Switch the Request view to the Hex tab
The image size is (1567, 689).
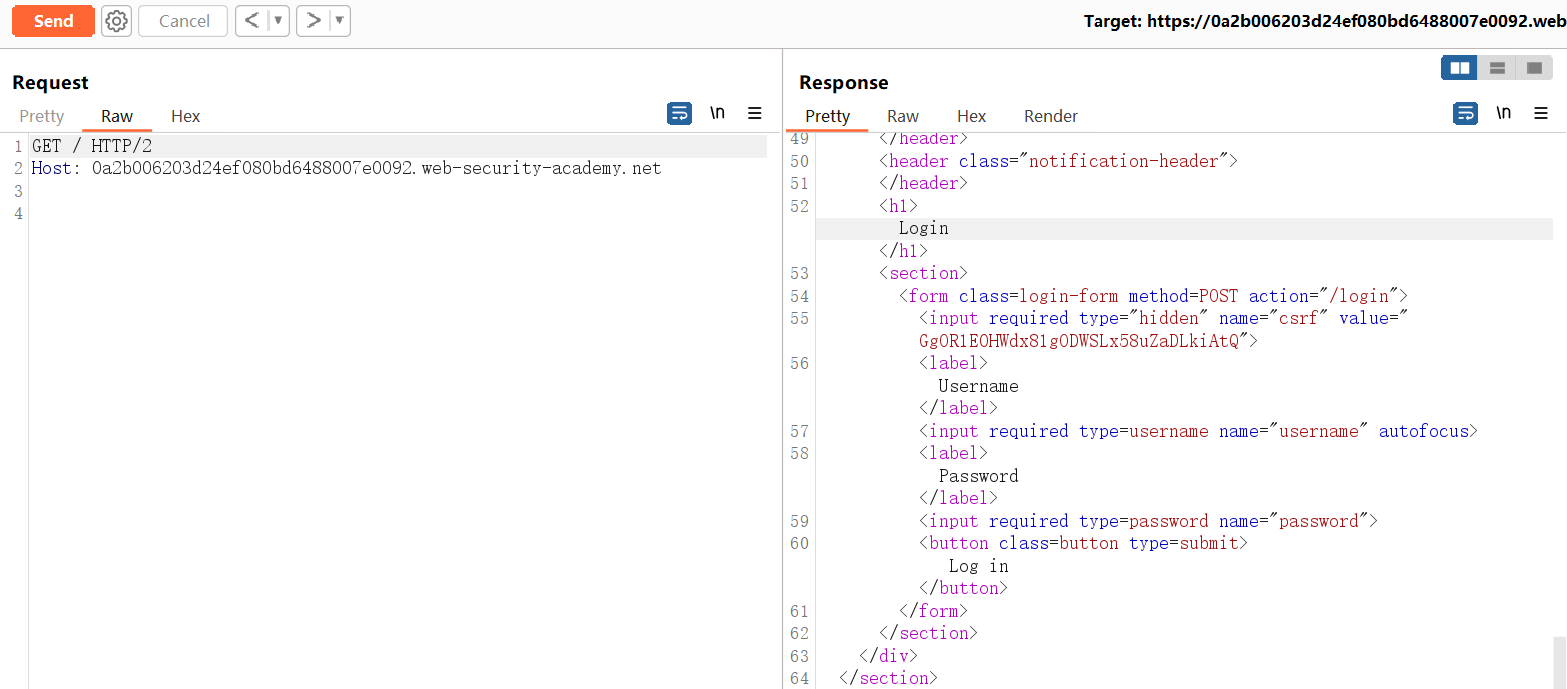(185, 116)
